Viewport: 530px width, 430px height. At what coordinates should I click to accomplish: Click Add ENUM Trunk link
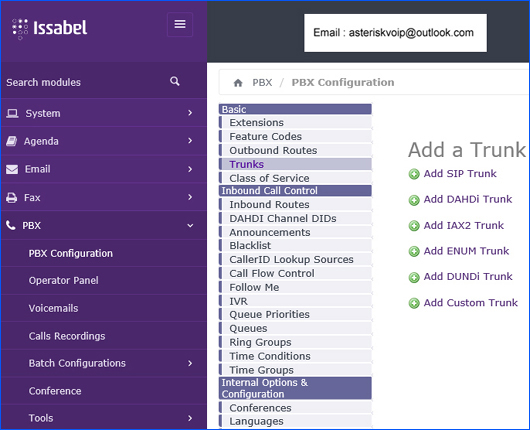pos(466,251)
